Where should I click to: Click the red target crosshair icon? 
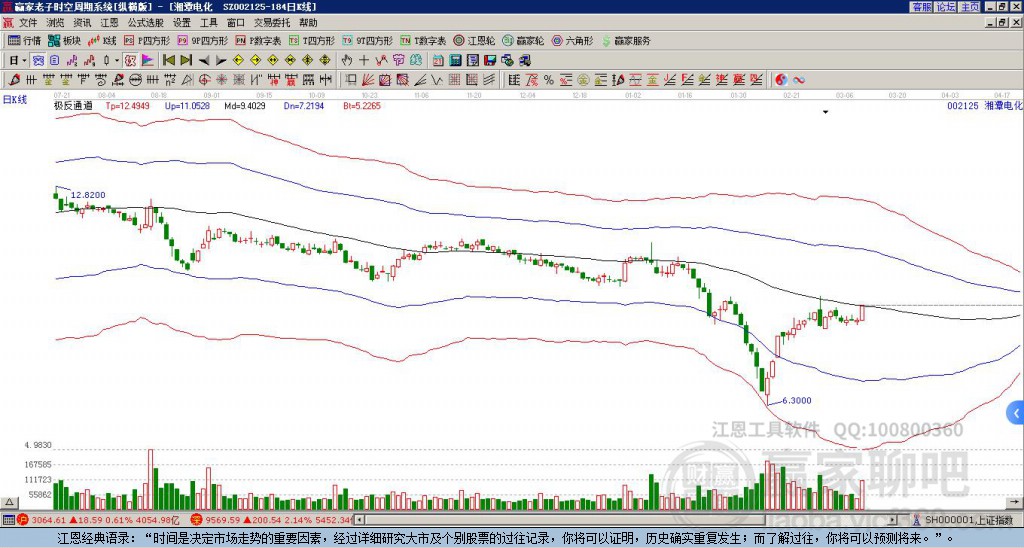point(204,80)
